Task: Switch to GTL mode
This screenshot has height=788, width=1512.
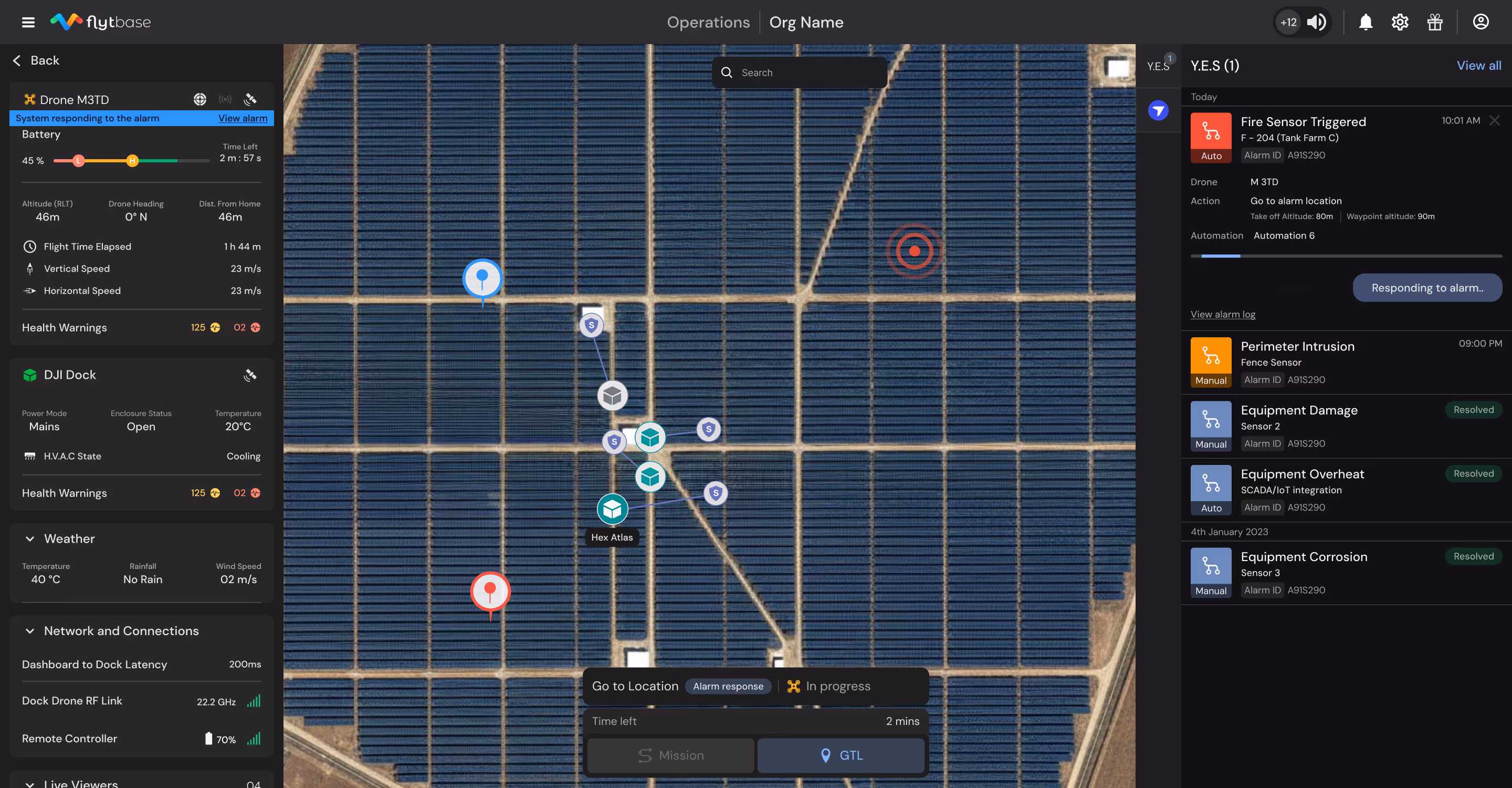Action: 841,755
